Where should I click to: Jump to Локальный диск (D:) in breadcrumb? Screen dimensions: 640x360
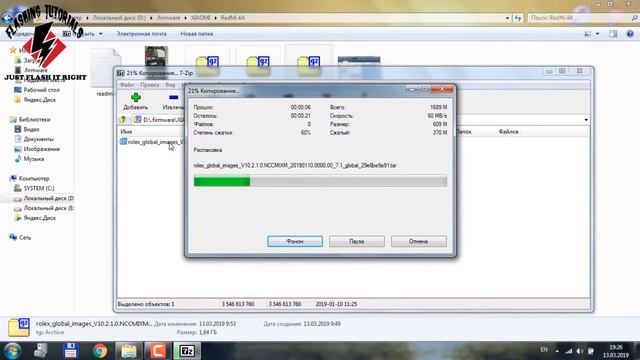(119, 18)
